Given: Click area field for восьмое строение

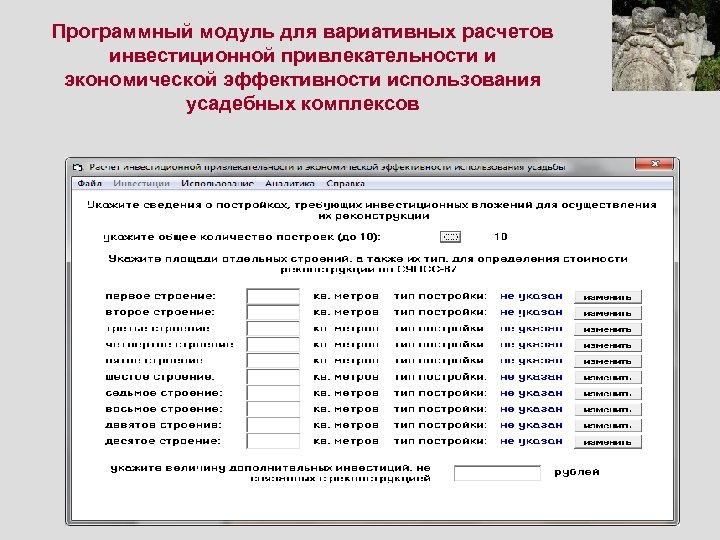Looking at the screenshot, I should (273, 409).
